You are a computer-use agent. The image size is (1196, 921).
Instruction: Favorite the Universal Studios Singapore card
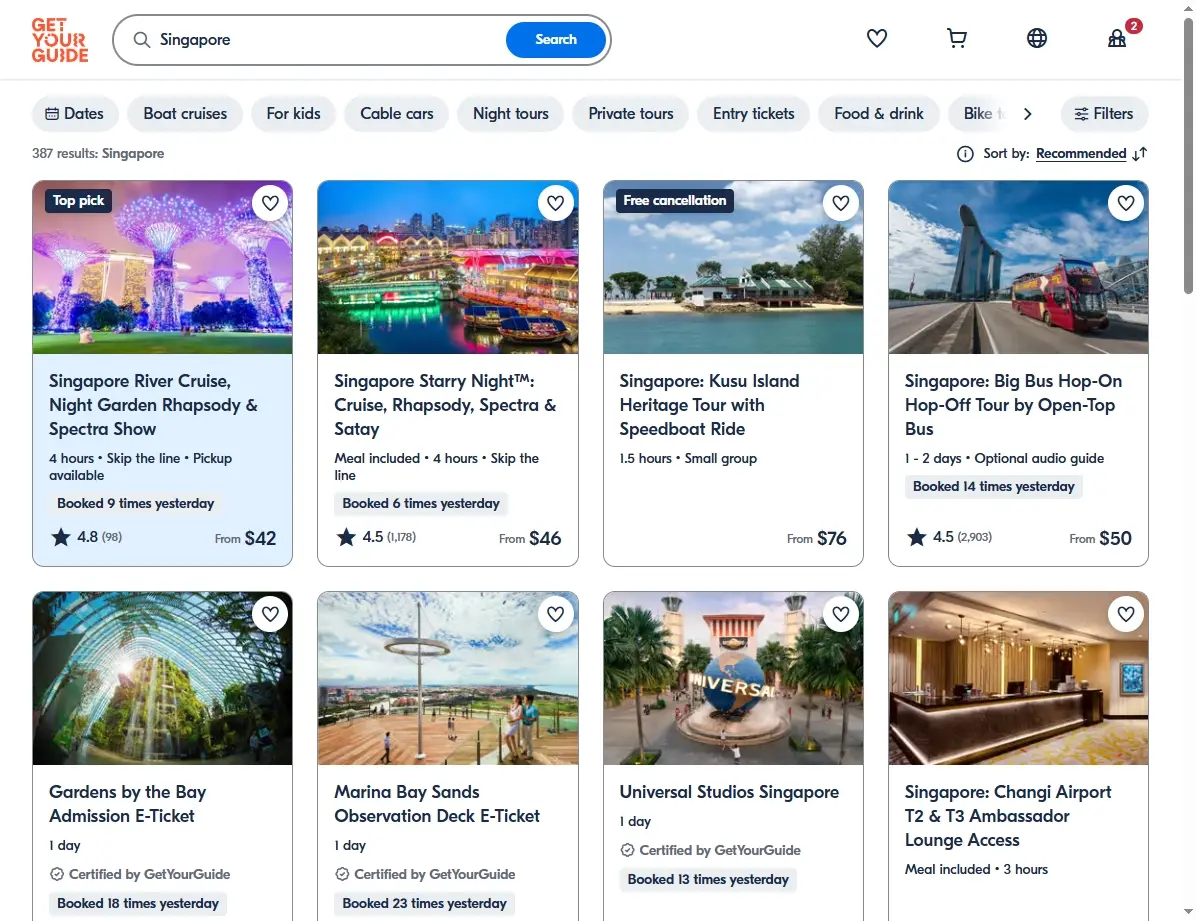841,613
